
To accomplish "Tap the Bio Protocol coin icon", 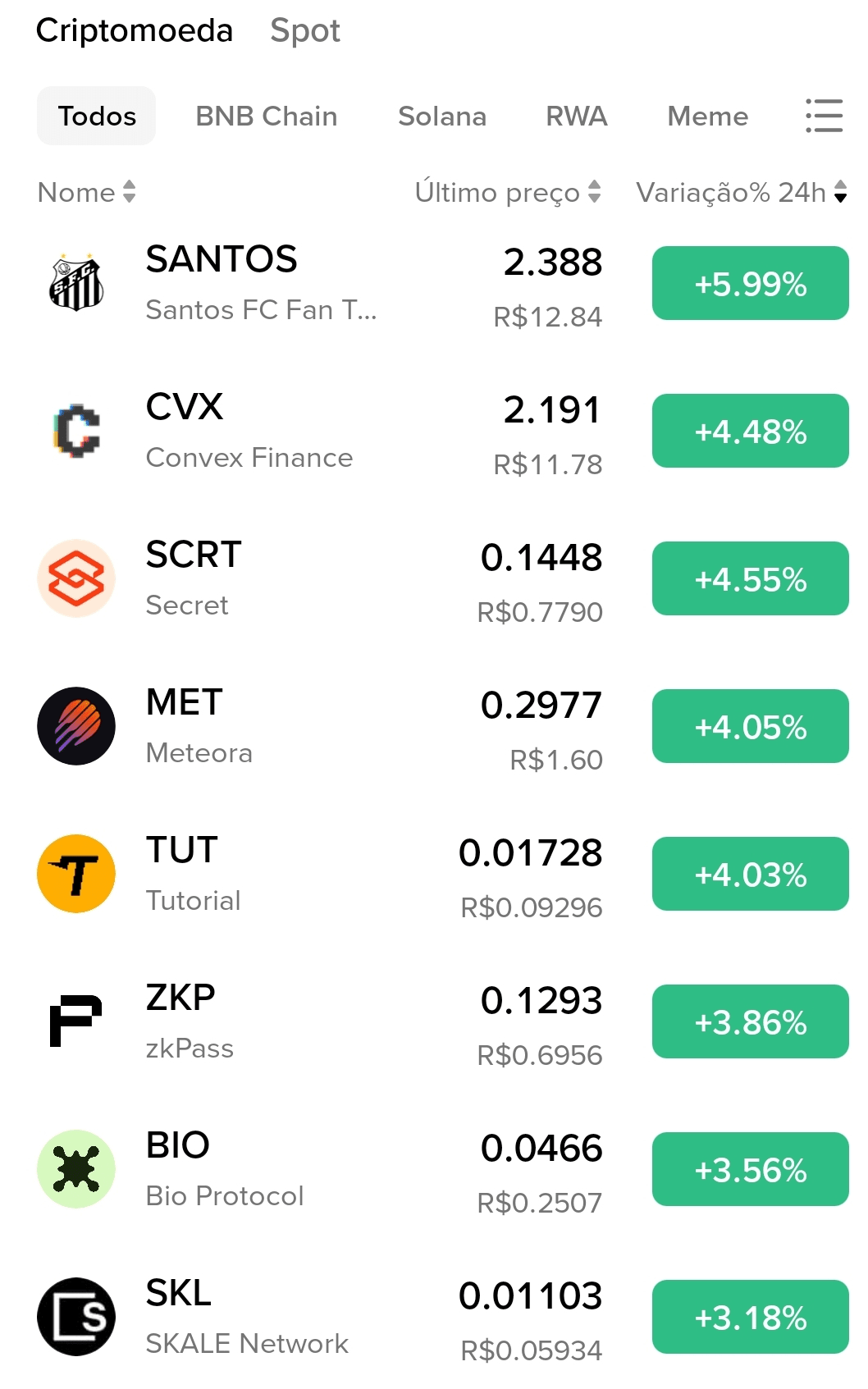I will [76, 1169].
